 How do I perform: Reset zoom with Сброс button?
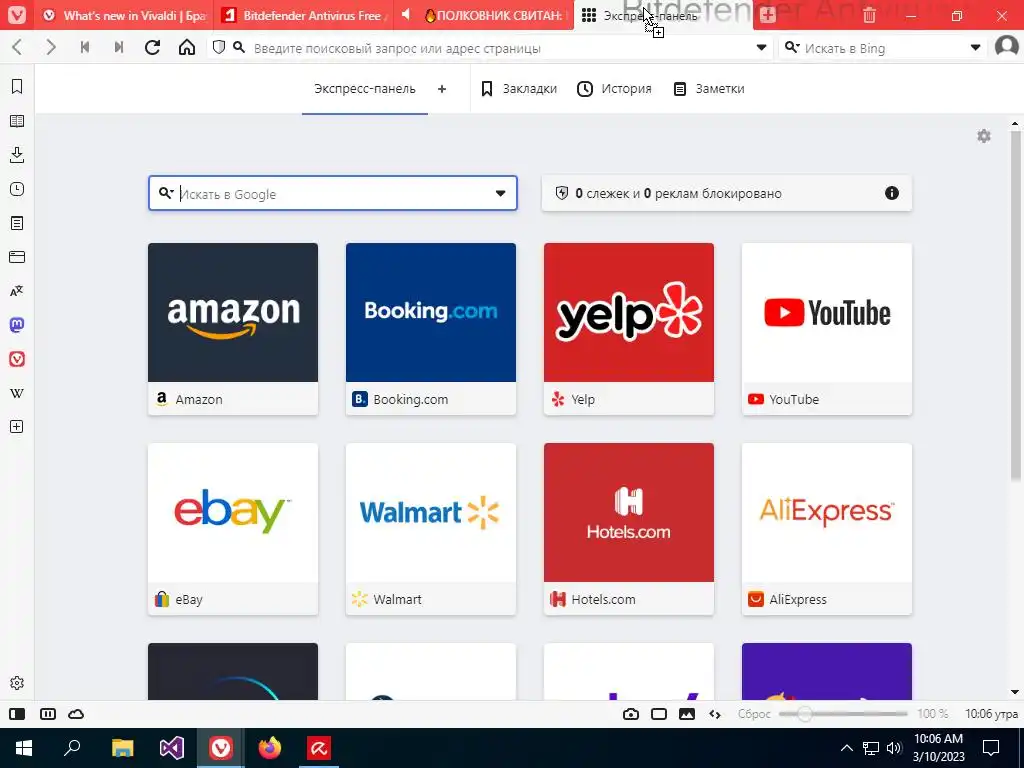pos(754,714)
